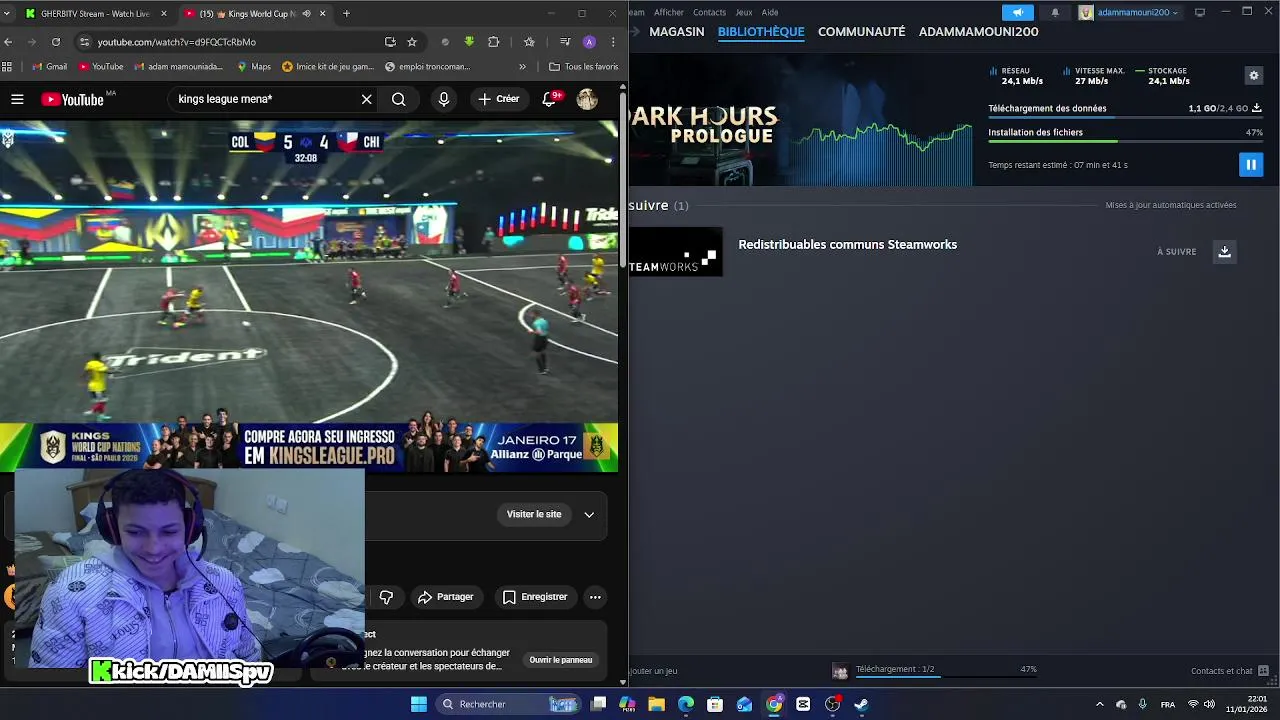Open Chrome extensions puzzle icon
1280x720 pixels.
click(x=493, y=42)
